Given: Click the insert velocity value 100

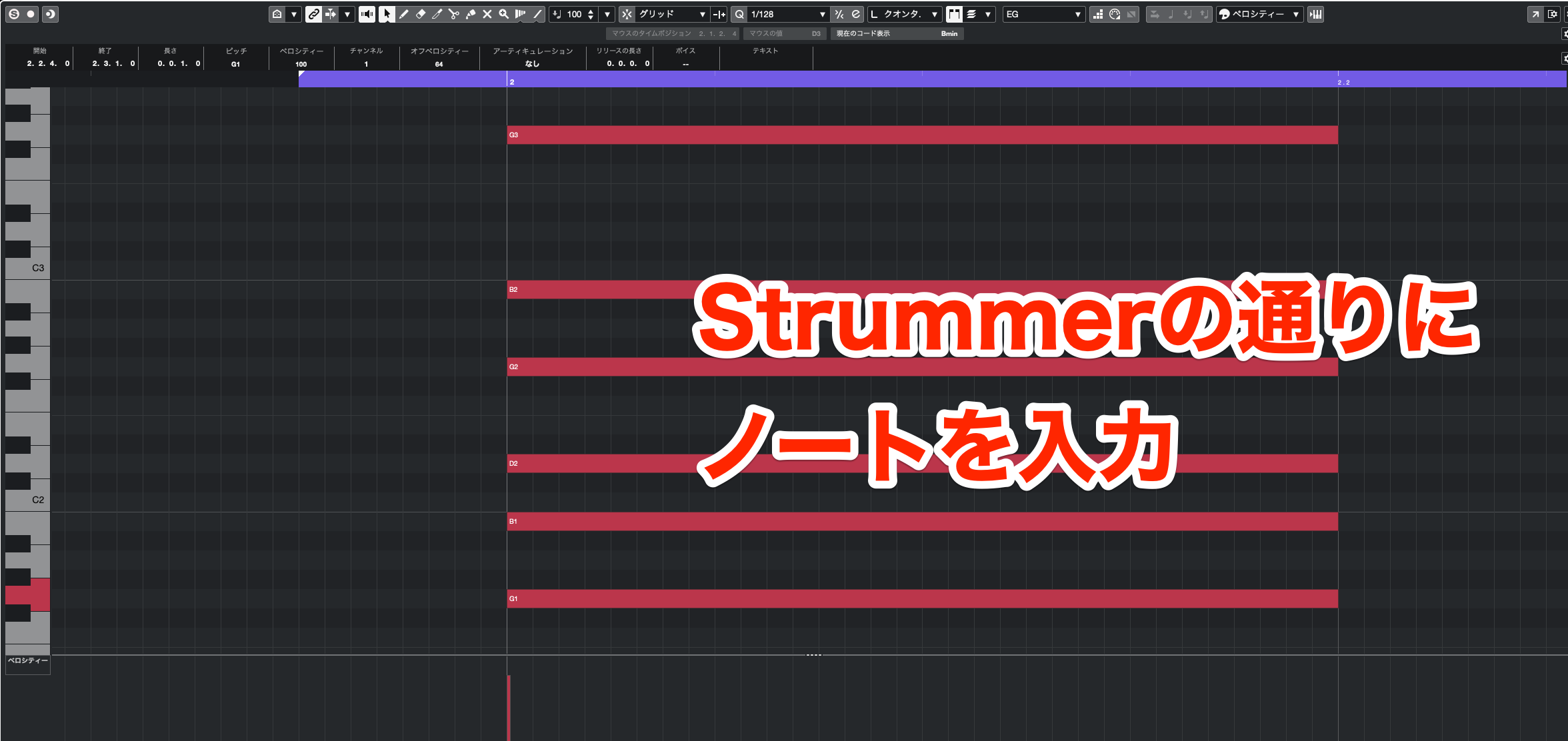Looking at the screenshot, I should click(574, 14).
